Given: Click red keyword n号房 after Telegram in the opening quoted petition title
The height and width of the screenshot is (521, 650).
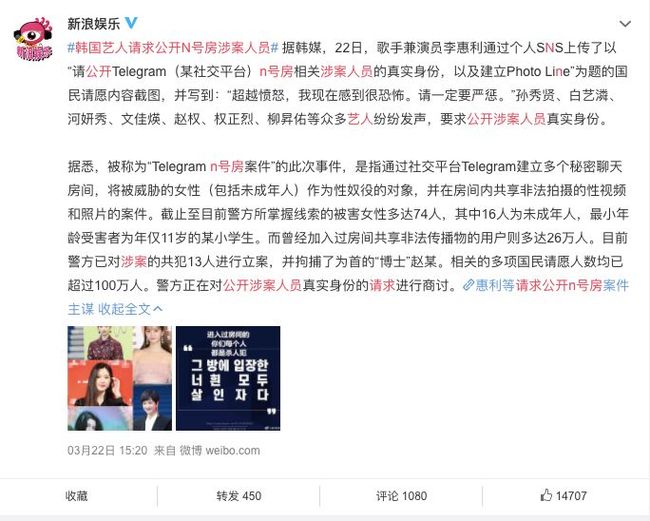Looking at the screenshot, I should coord(276,72).
